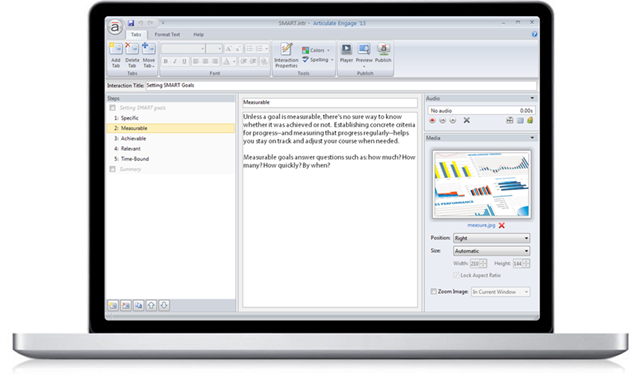Image resolution: width=640 pixels, height=378 pixels.
Task: Click the move step up arrow icon
Action: (151, 305)
